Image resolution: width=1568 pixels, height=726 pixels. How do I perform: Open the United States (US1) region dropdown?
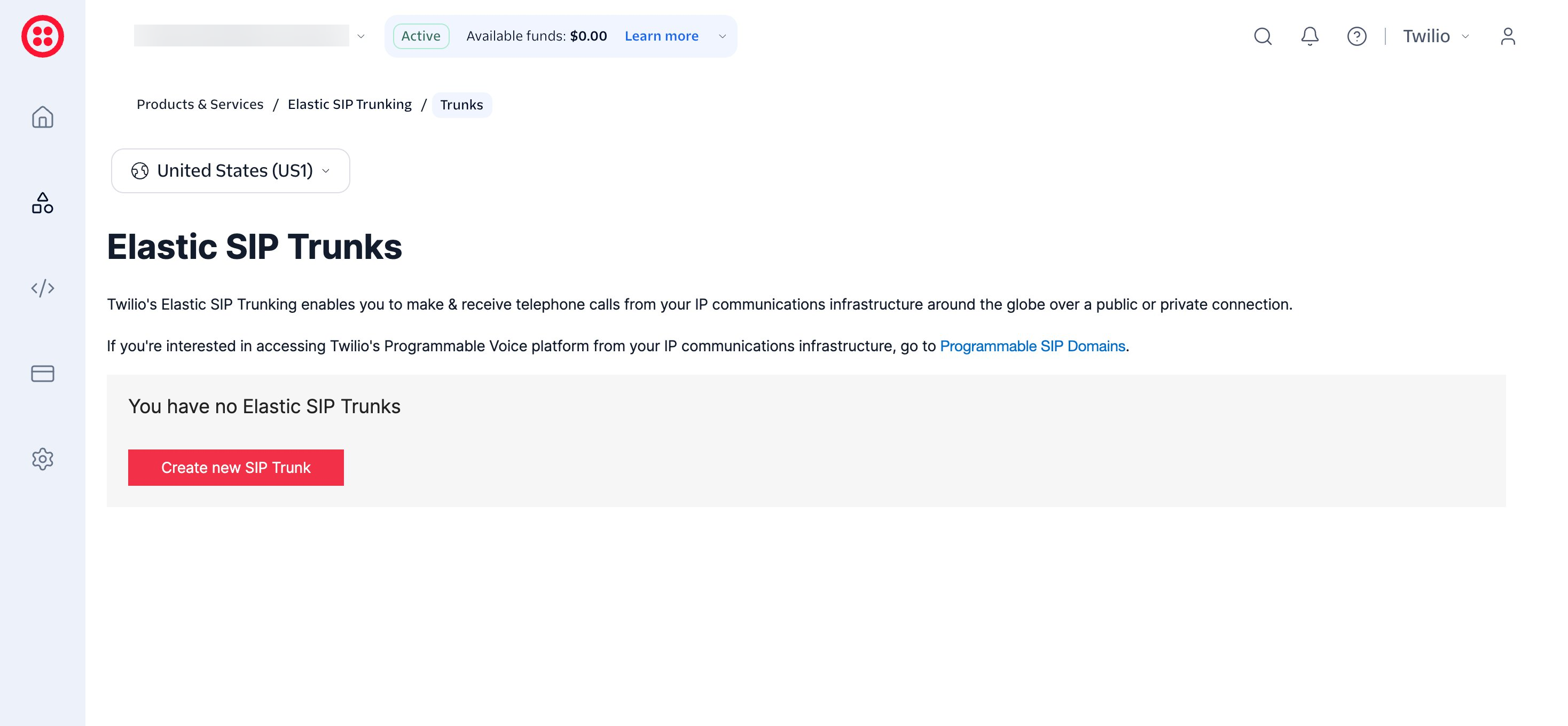pyautogui.click(x=231, y=171)
